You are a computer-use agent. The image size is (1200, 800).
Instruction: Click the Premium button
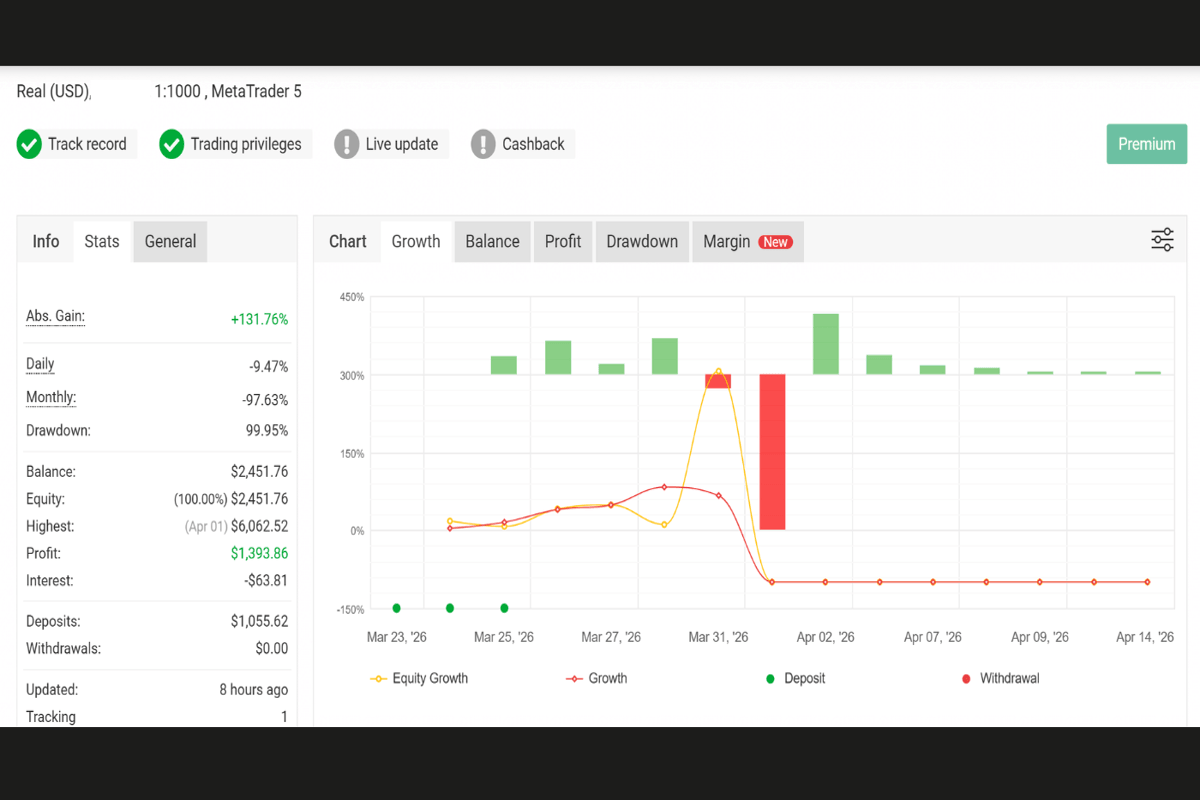1147,144
